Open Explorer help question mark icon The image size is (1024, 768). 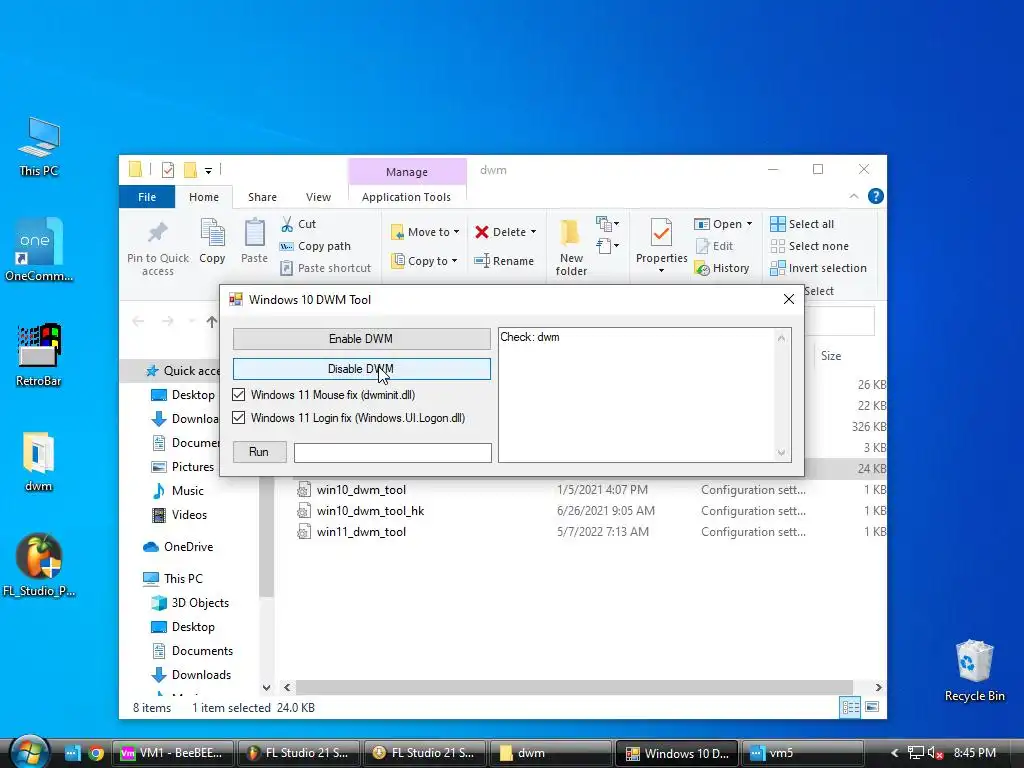pyautogui.click(x=876, y=196)
